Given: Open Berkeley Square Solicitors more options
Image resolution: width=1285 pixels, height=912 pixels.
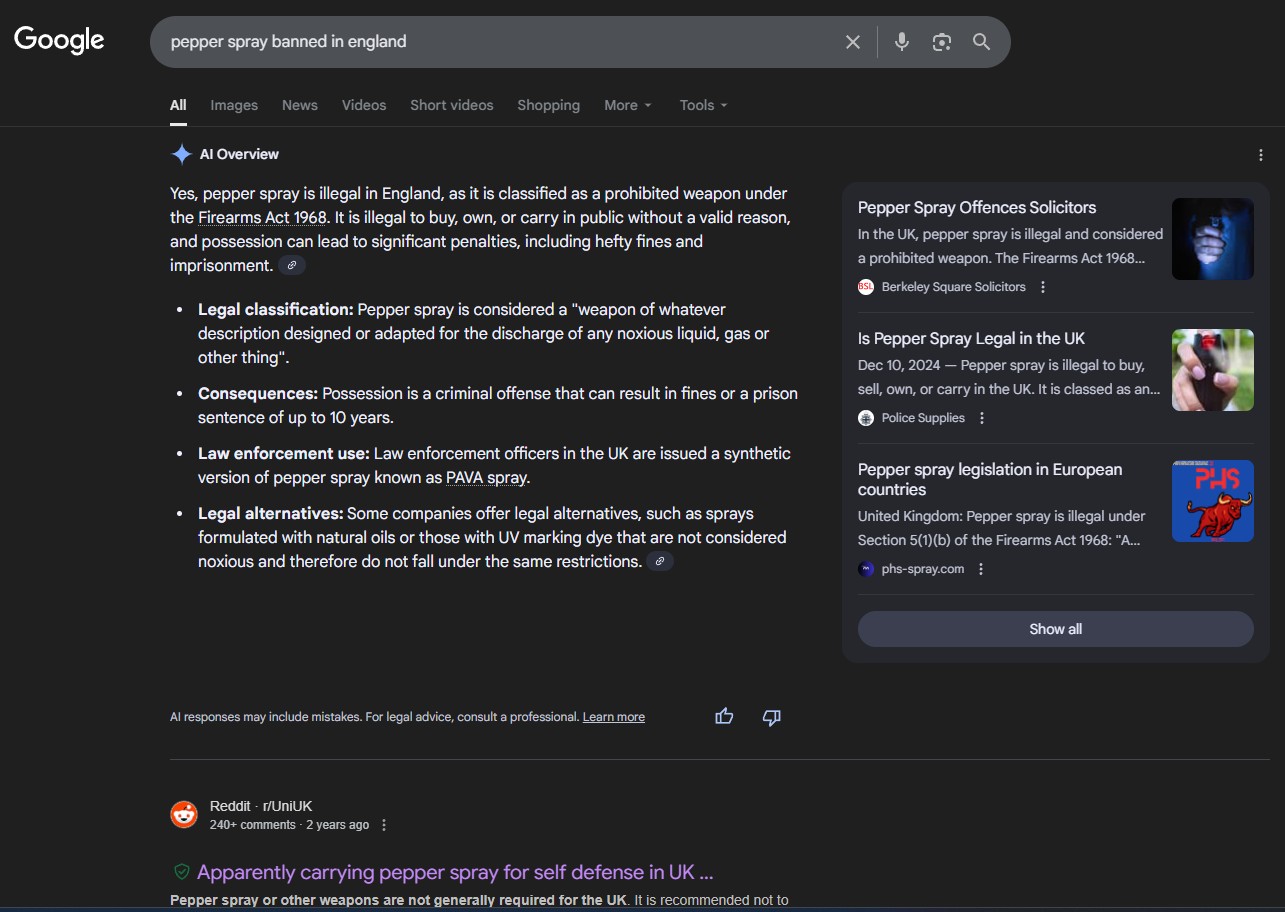Looking at the screenshot, I should (1043, 287).
